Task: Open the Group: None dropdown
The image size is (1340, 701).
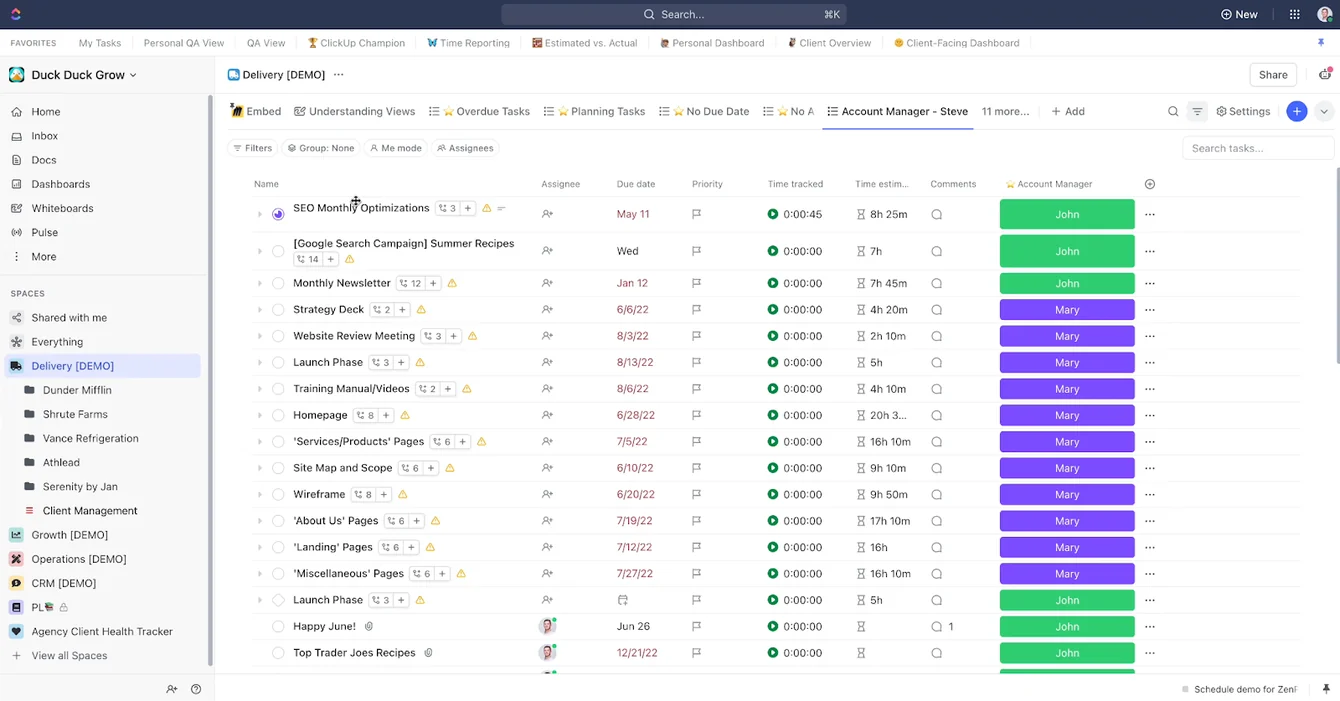Action: coord(320,148)
